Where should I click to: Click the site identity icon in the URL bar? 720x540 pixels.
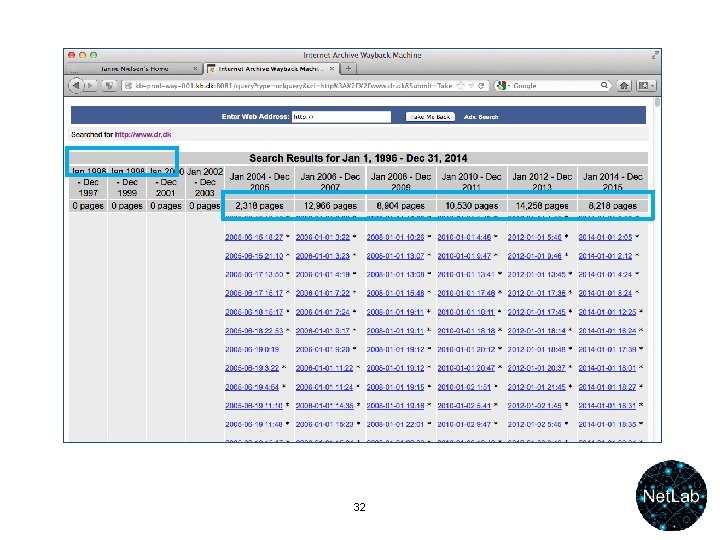[129, 86]
